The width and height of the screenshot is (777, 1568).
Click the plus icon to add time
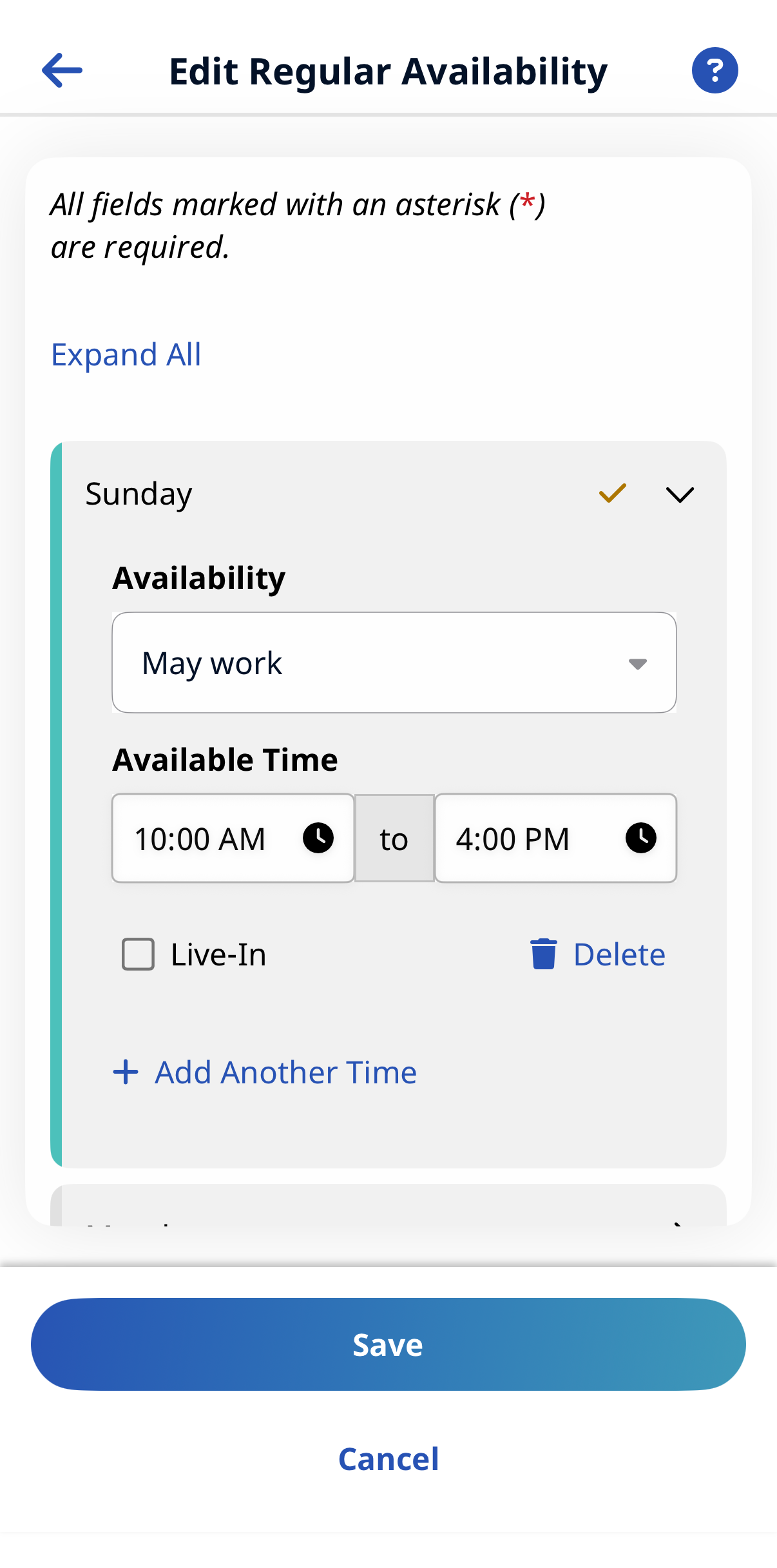coord(126,1072)
